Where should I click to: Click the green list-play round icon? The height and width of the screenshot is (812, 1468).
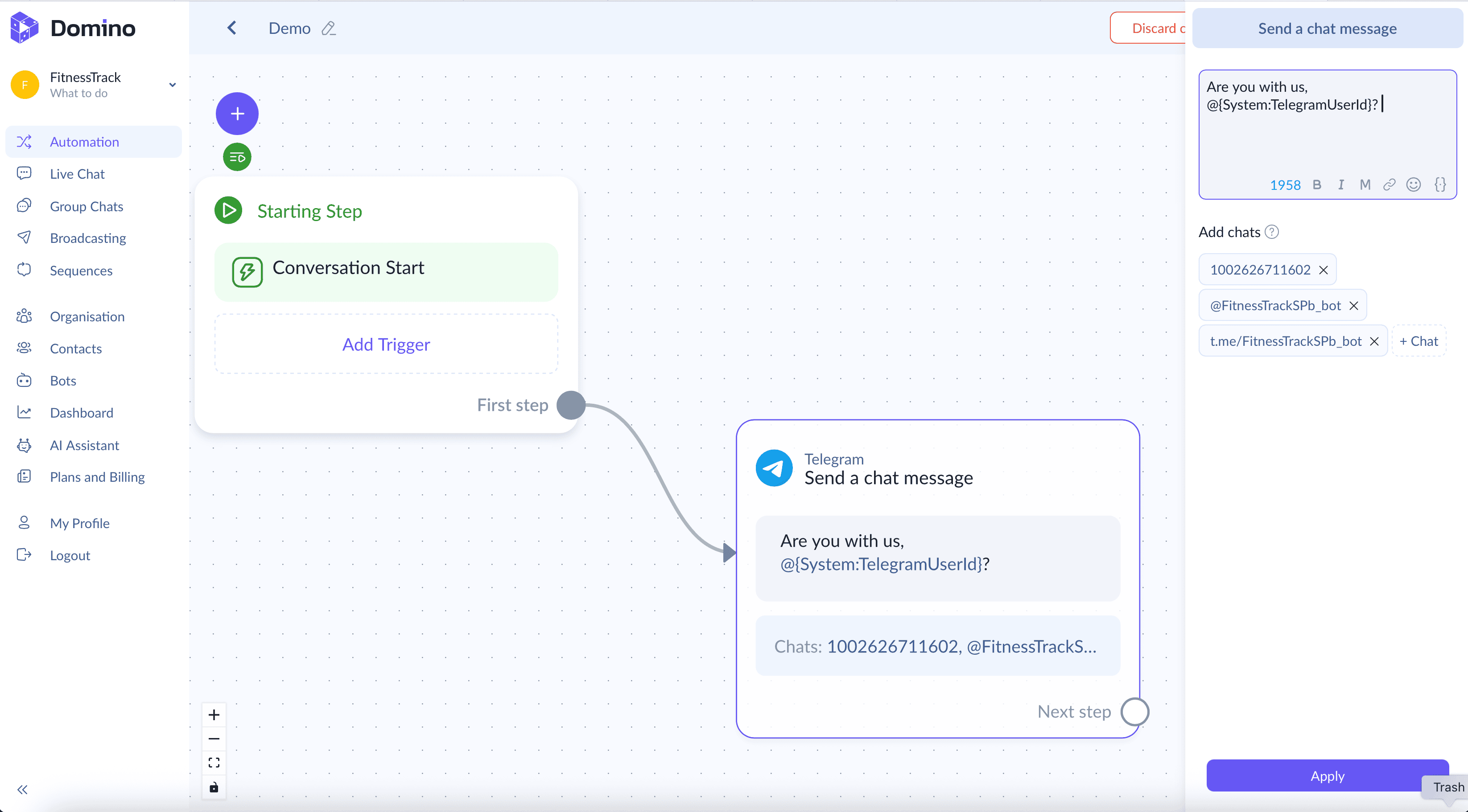tap(237, 157)
